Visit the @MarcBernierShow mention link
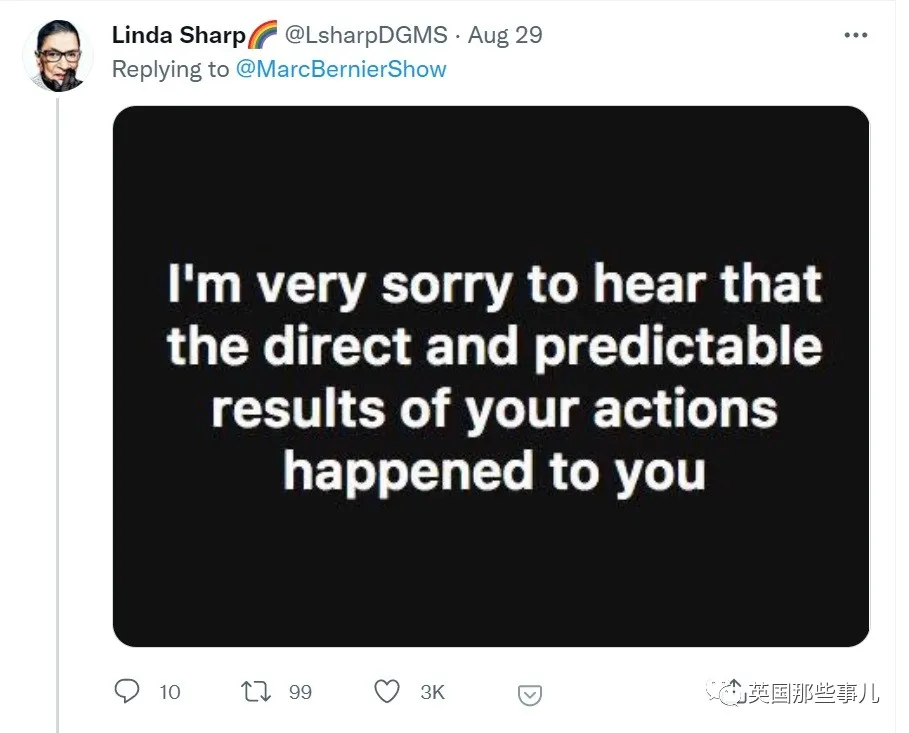 (x=341, y=69)
